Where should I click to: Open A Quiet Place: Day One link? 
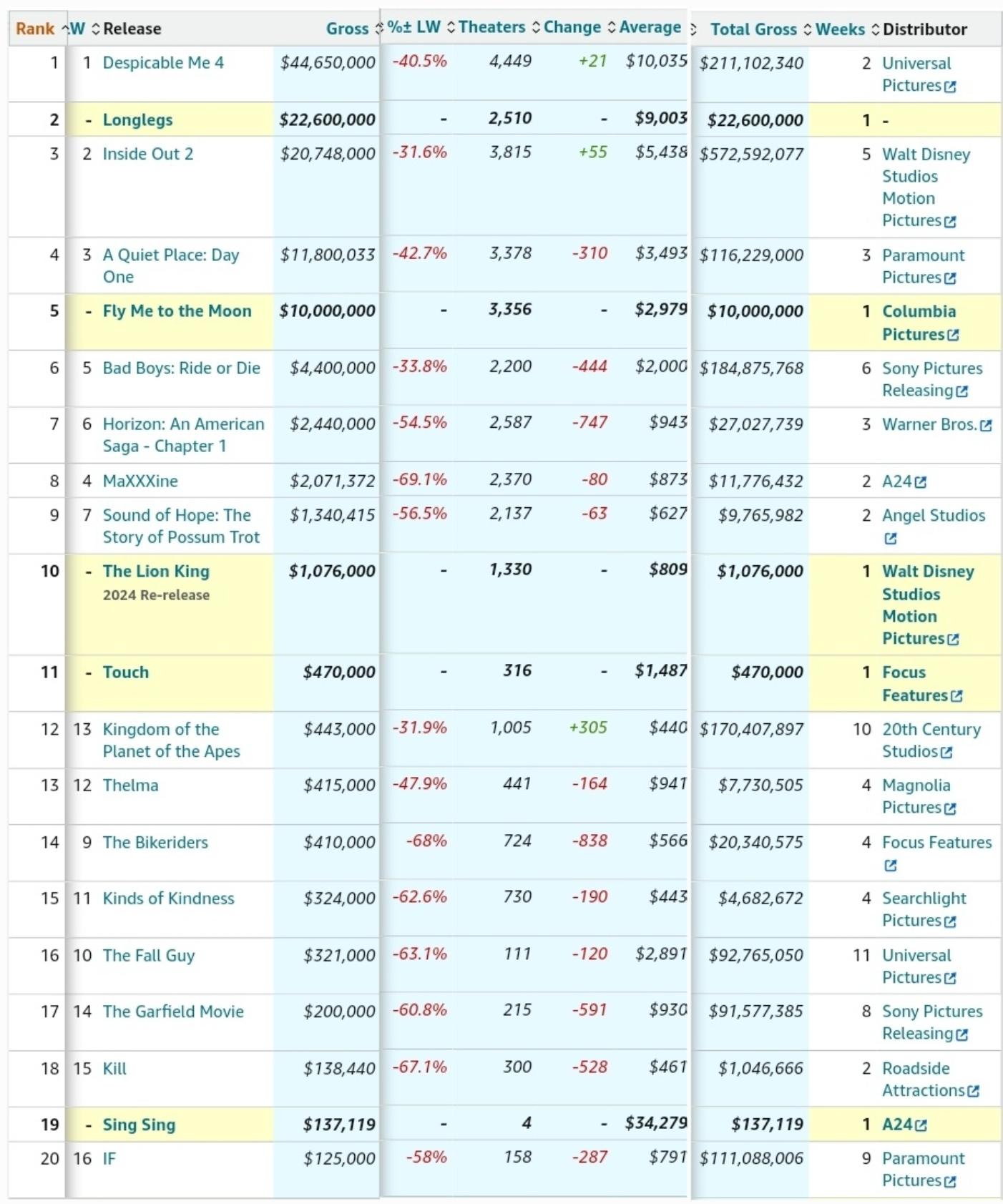pos(170,265)
